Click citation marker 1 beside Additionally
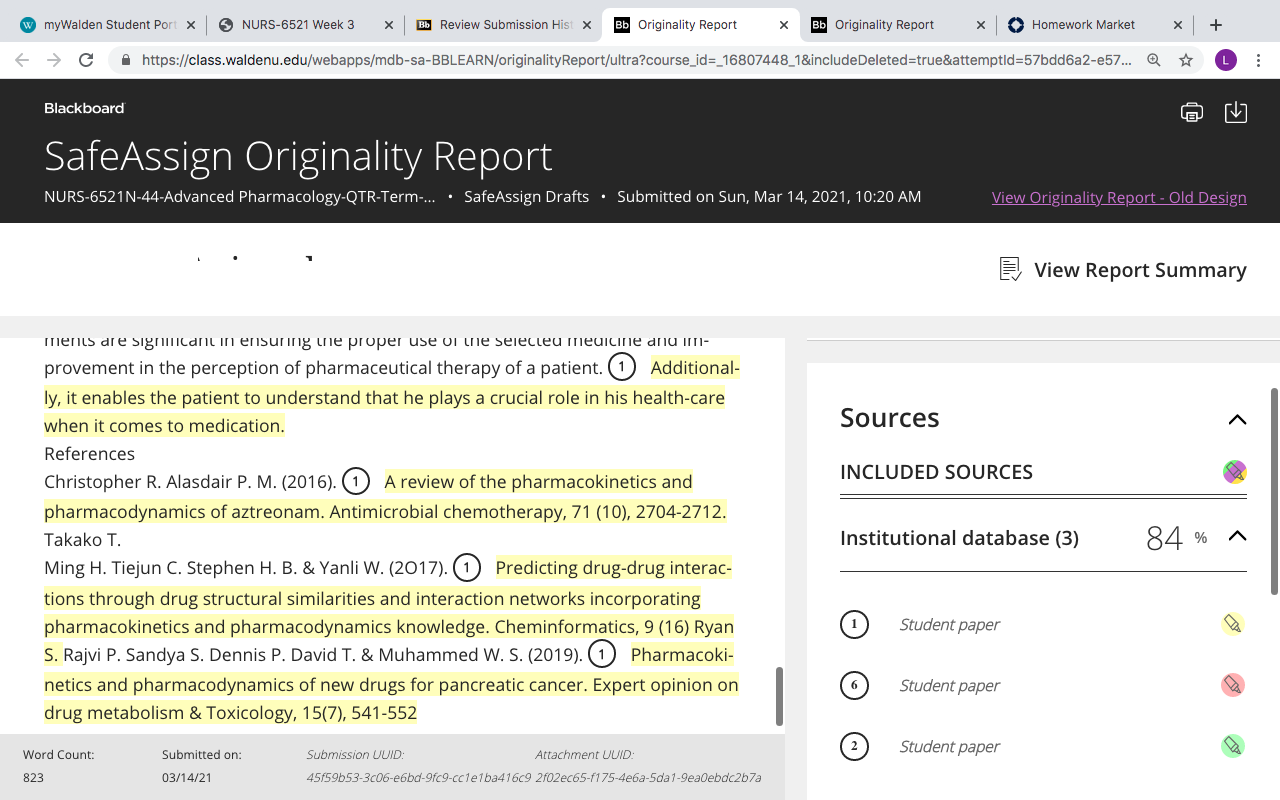Image resolution: width=1280 pixels, height=800 pixels. [x=622, y=367]
